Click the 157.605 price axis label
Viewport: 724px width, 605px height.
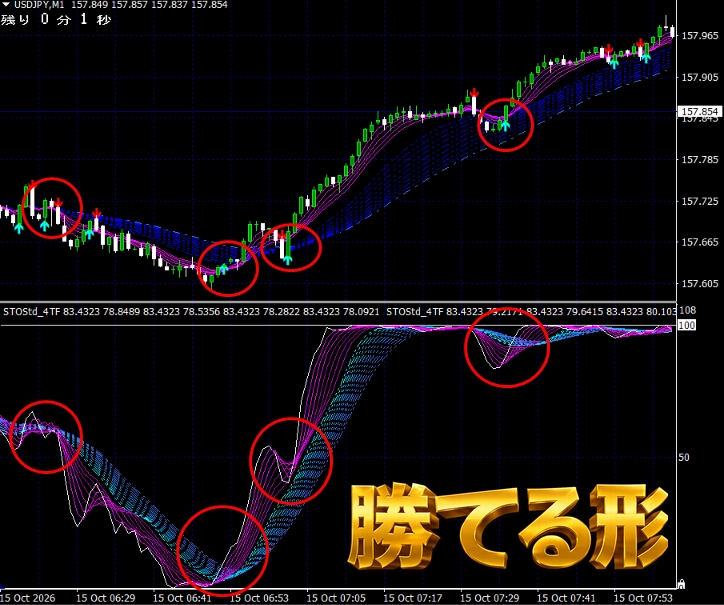coord(700,284)
